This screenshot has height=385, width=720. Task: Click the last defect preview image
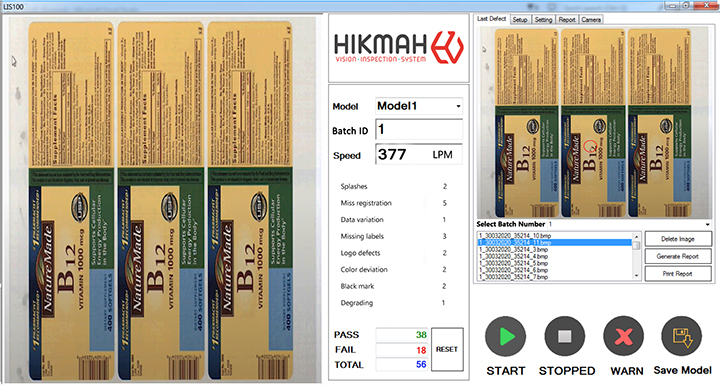(x=592, y=122)
